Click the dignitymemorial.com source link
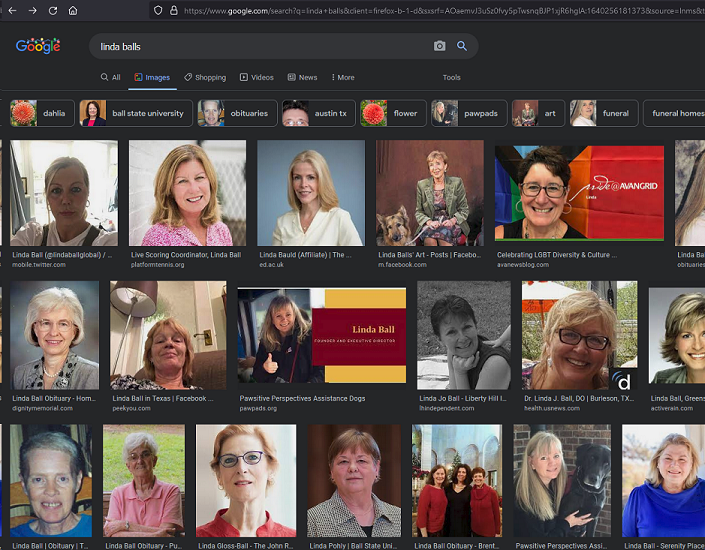 click(x=42, y=408)
